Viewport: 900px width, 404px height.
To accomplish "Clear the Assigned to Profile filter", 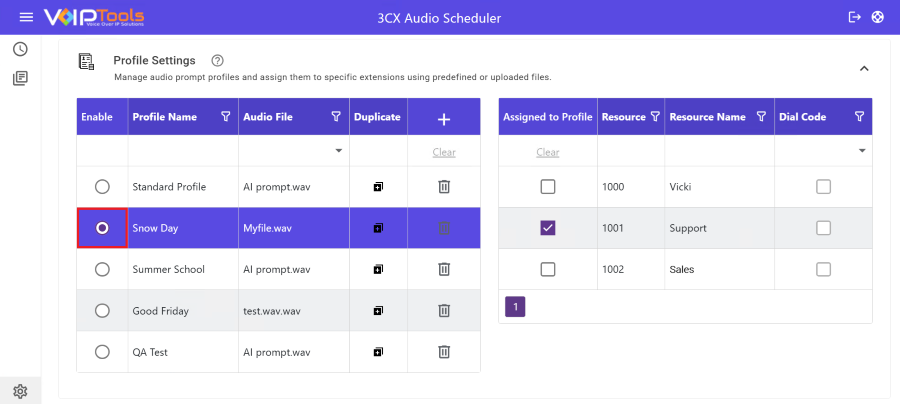I will pyautogui.click(x=548, y=152).
